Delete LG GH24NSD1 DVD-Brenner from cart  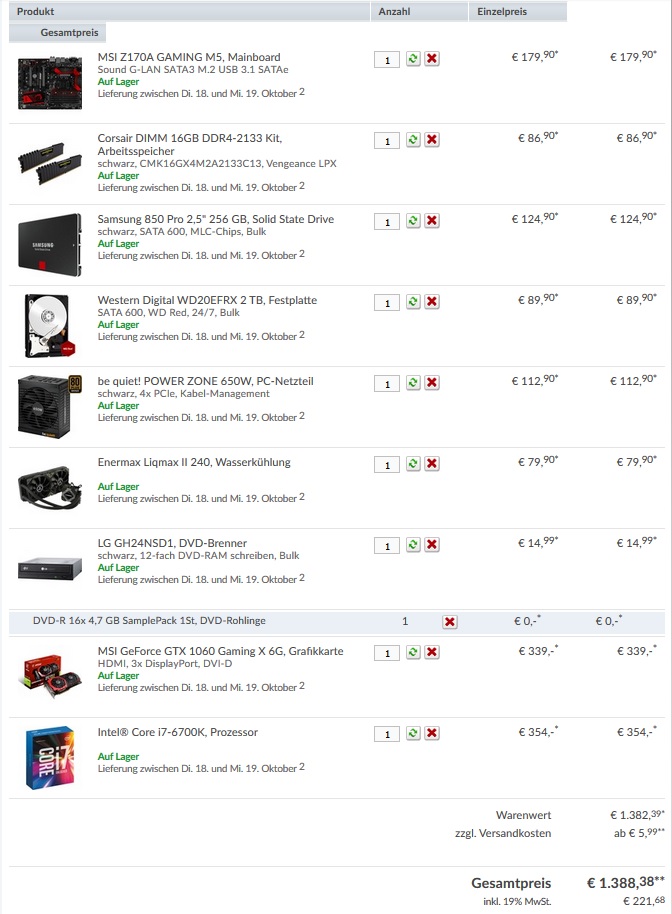pos(432,545)
